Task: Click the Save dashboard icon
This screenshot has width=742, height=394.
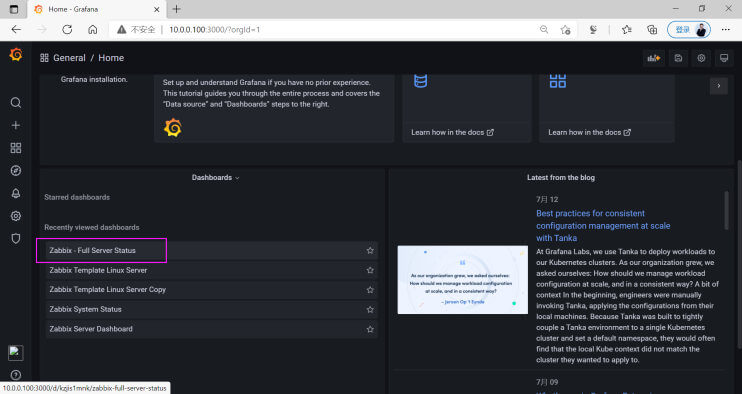Action: tap(678, 58)
